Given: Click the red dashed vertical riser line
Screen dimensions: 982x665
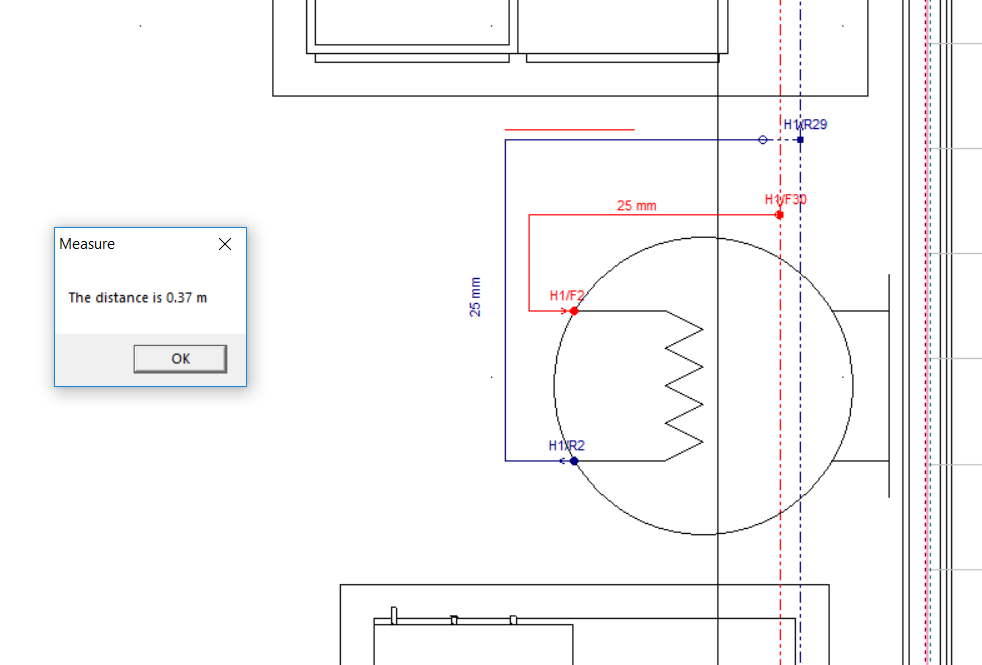Looking at the screenshot, I should (x=780, y=376).
